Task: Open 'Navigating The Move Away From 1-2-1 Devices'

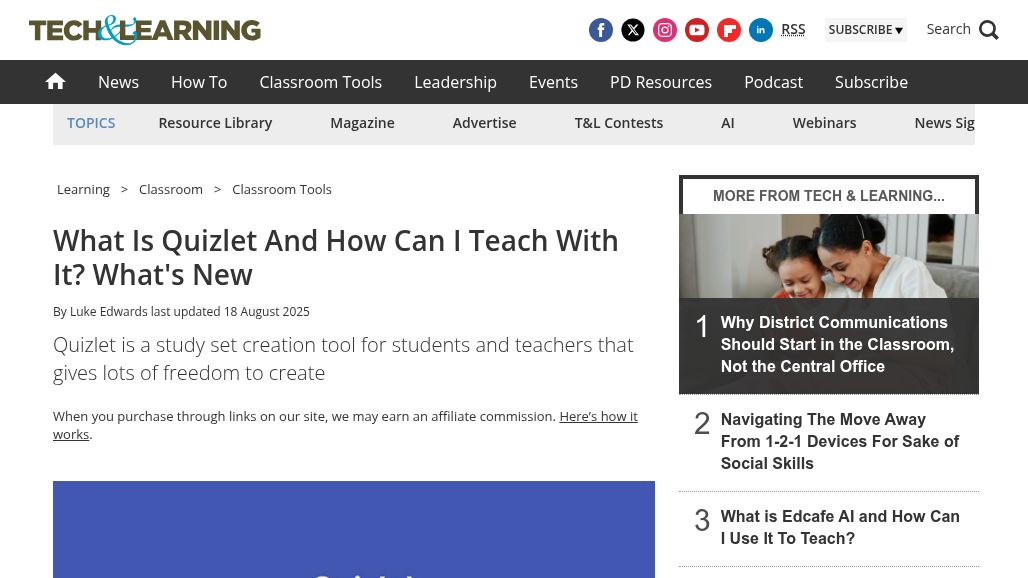Action: pos(840,441)
